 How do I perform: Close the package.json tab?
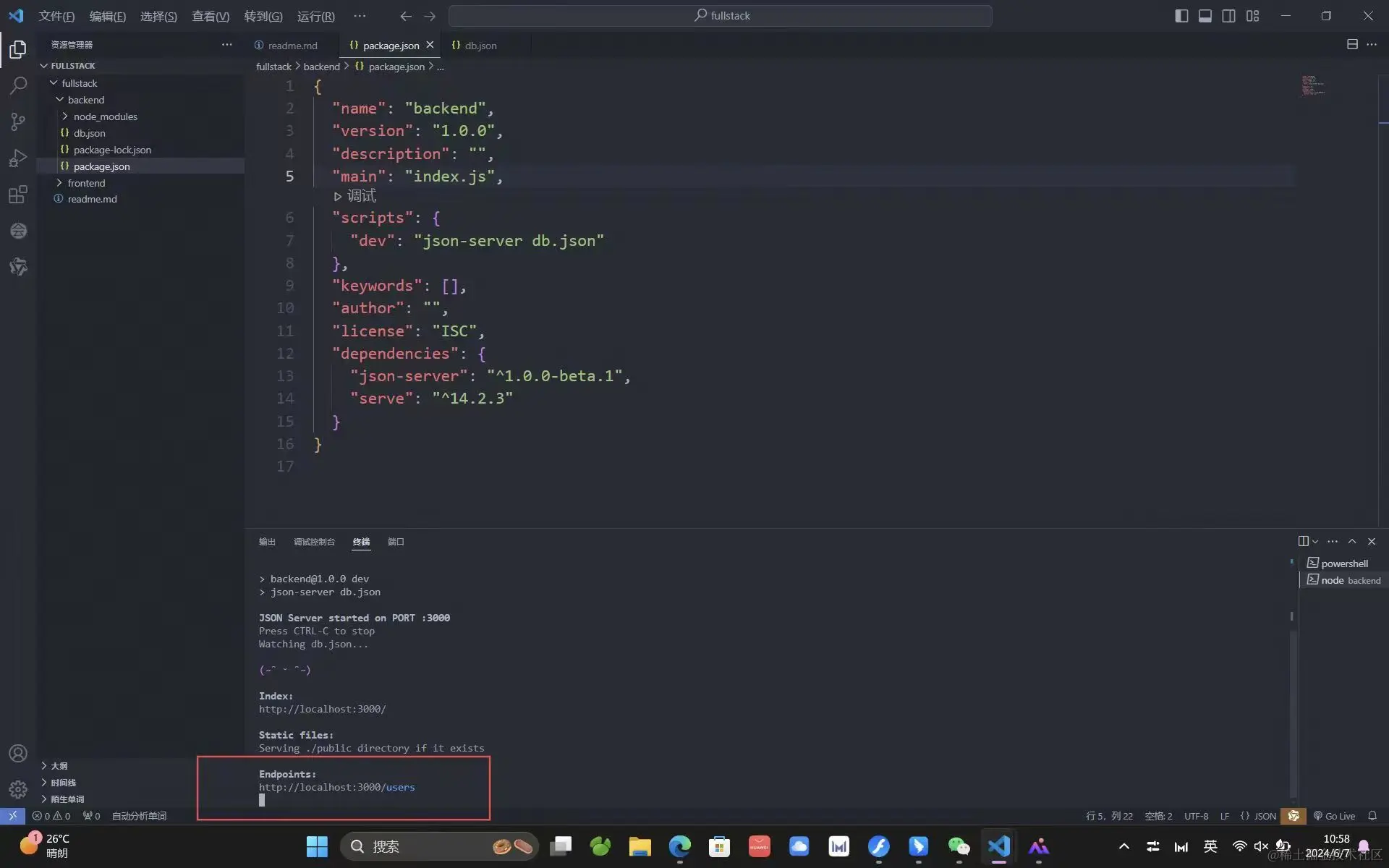[x=430, y=45]
